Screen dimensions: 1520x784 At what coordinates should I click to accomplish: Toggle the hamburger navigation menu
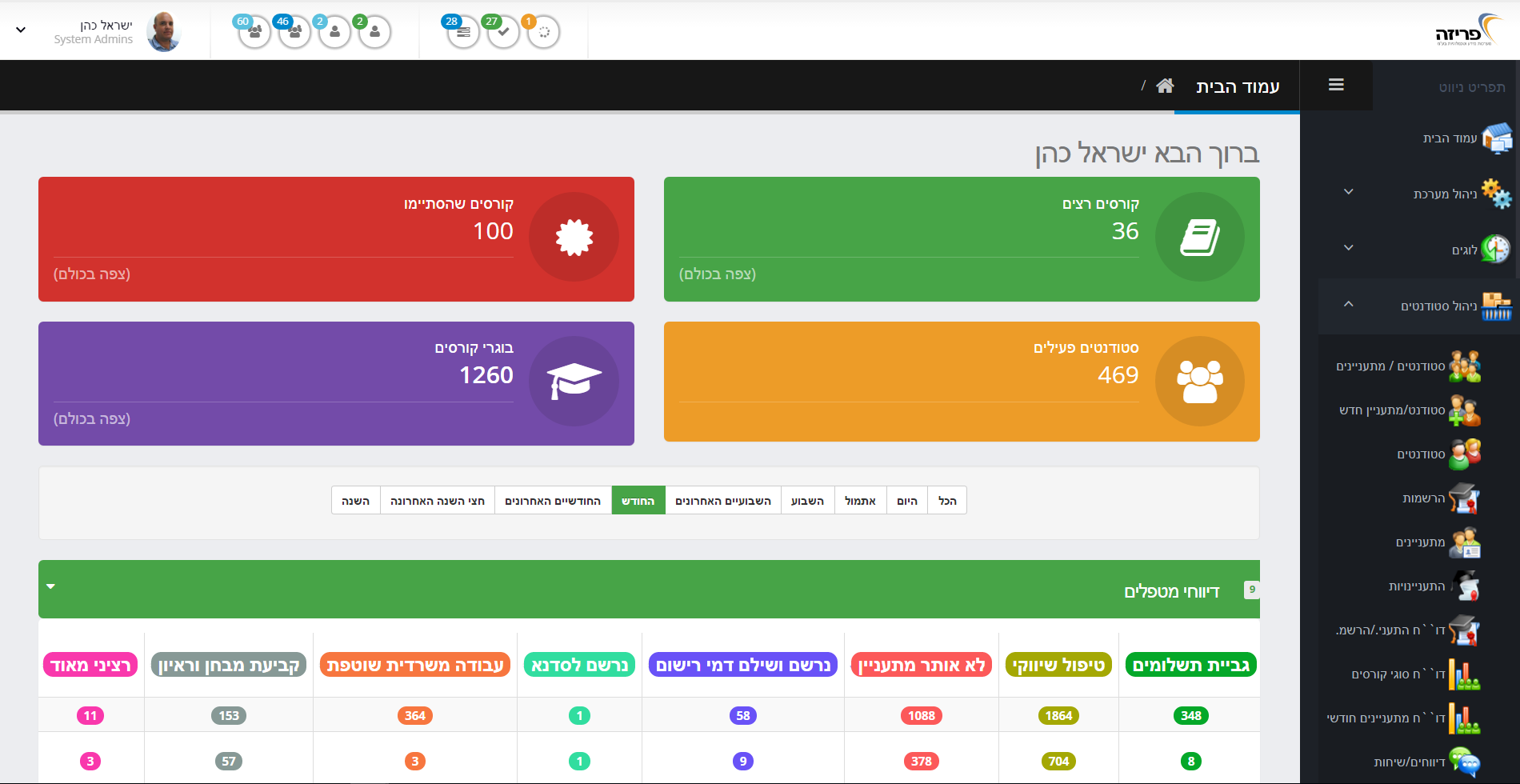[x=1336, y=85]
